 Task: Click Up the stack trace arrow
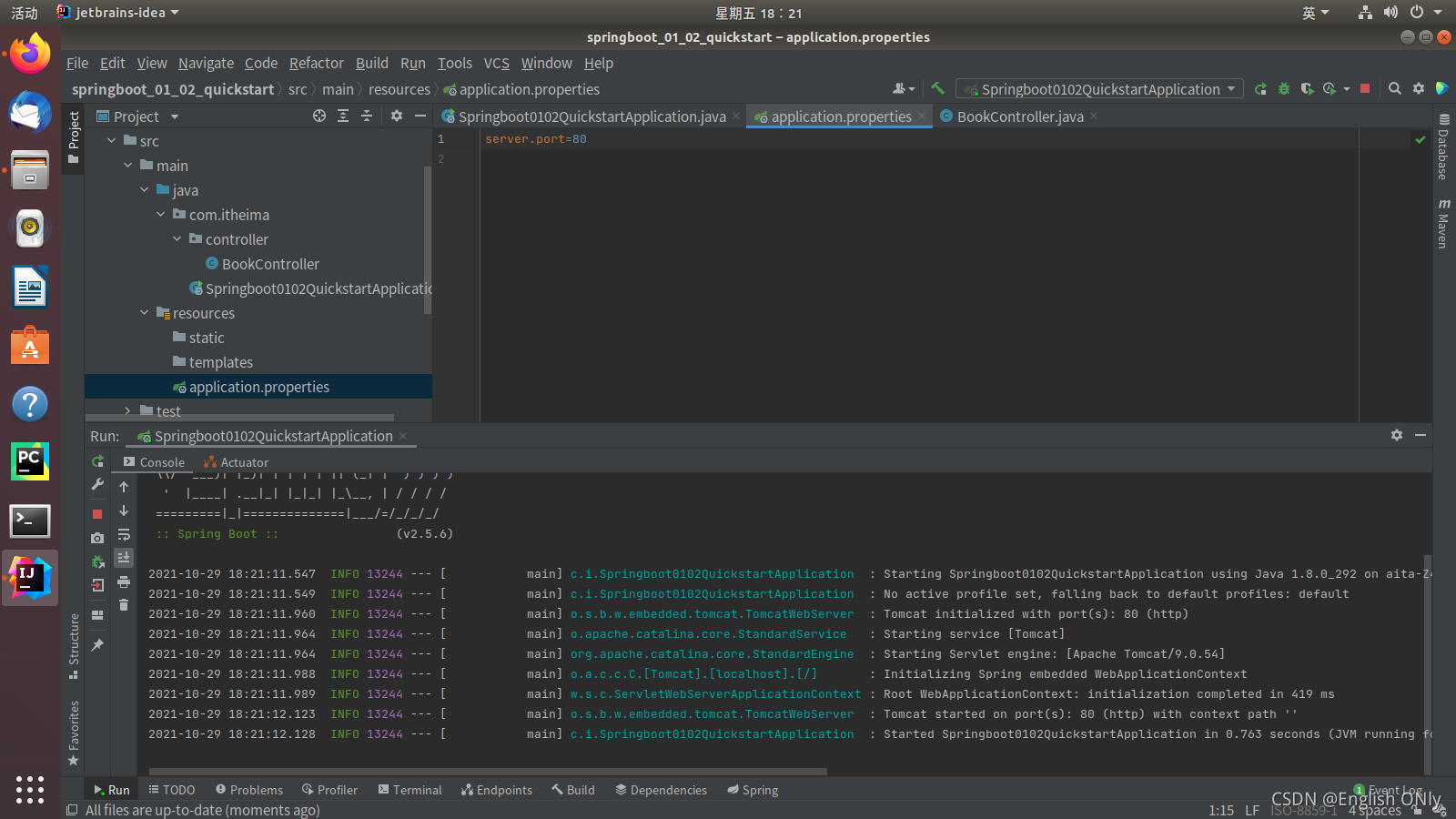pos(124,487)
